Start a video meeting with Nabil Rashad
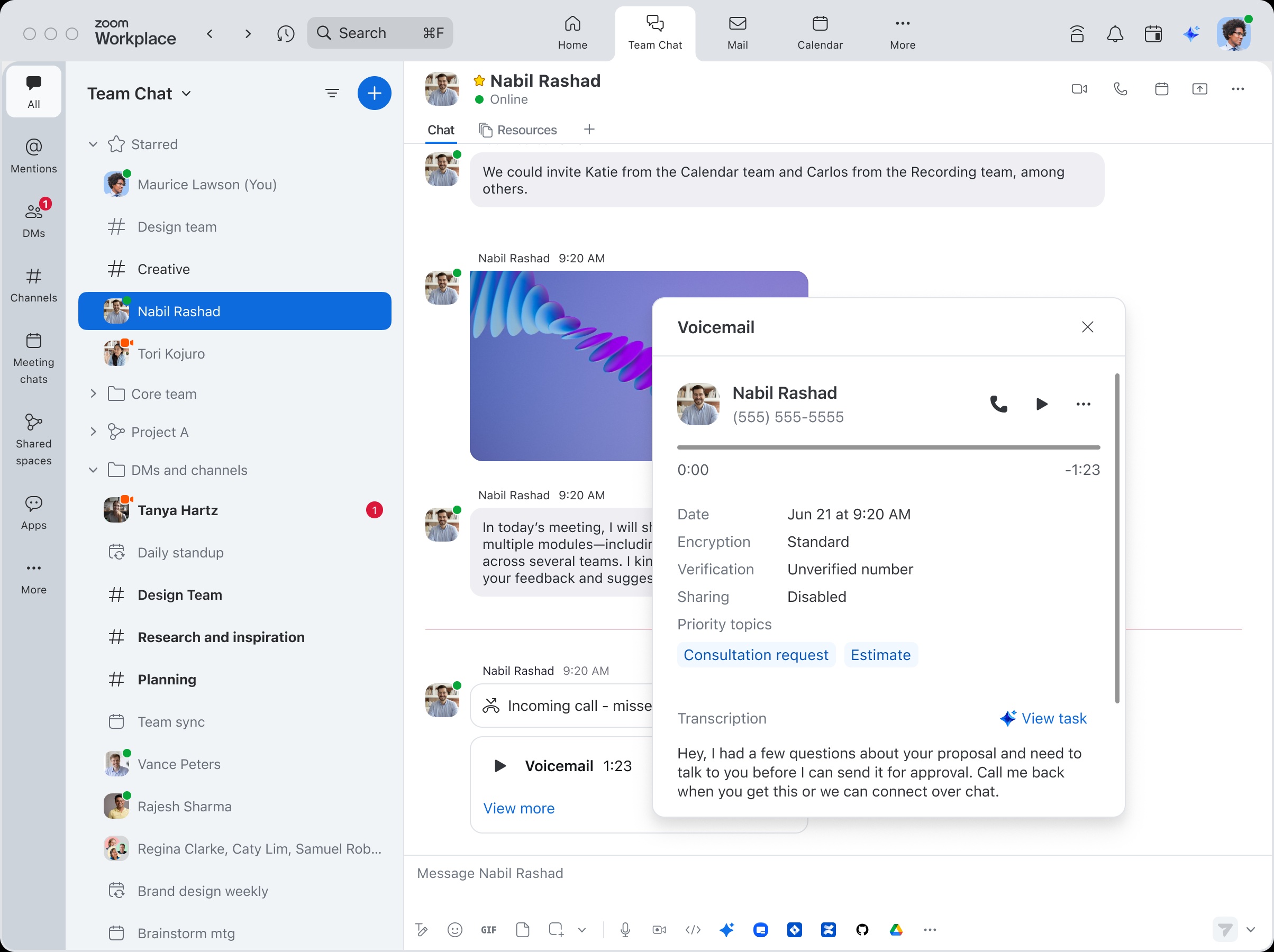This screenshot has width=1274, height=952. pyautogui.click(x=1079, y=89)
